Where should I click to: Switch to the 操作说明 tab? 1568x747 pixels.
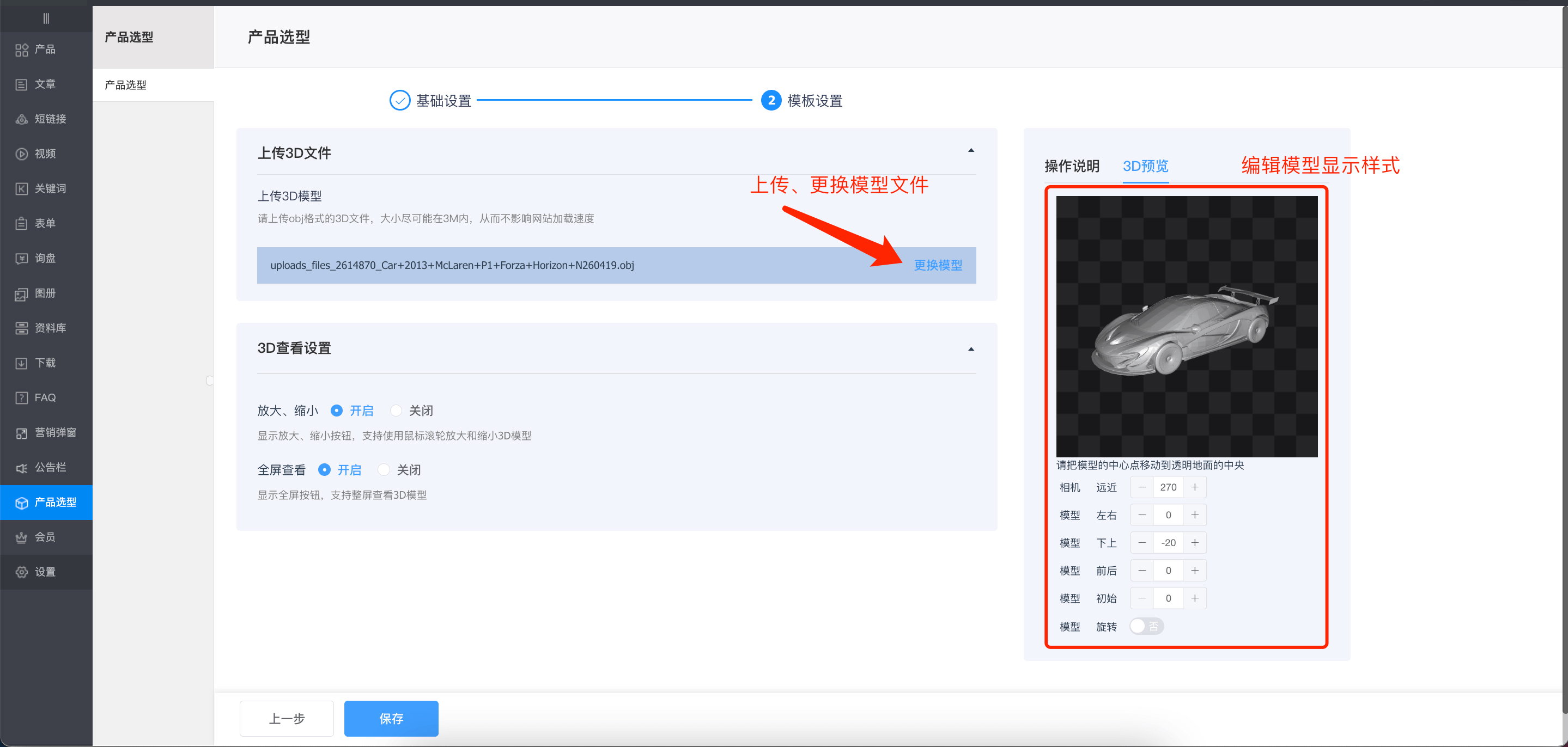point(1071,166)
